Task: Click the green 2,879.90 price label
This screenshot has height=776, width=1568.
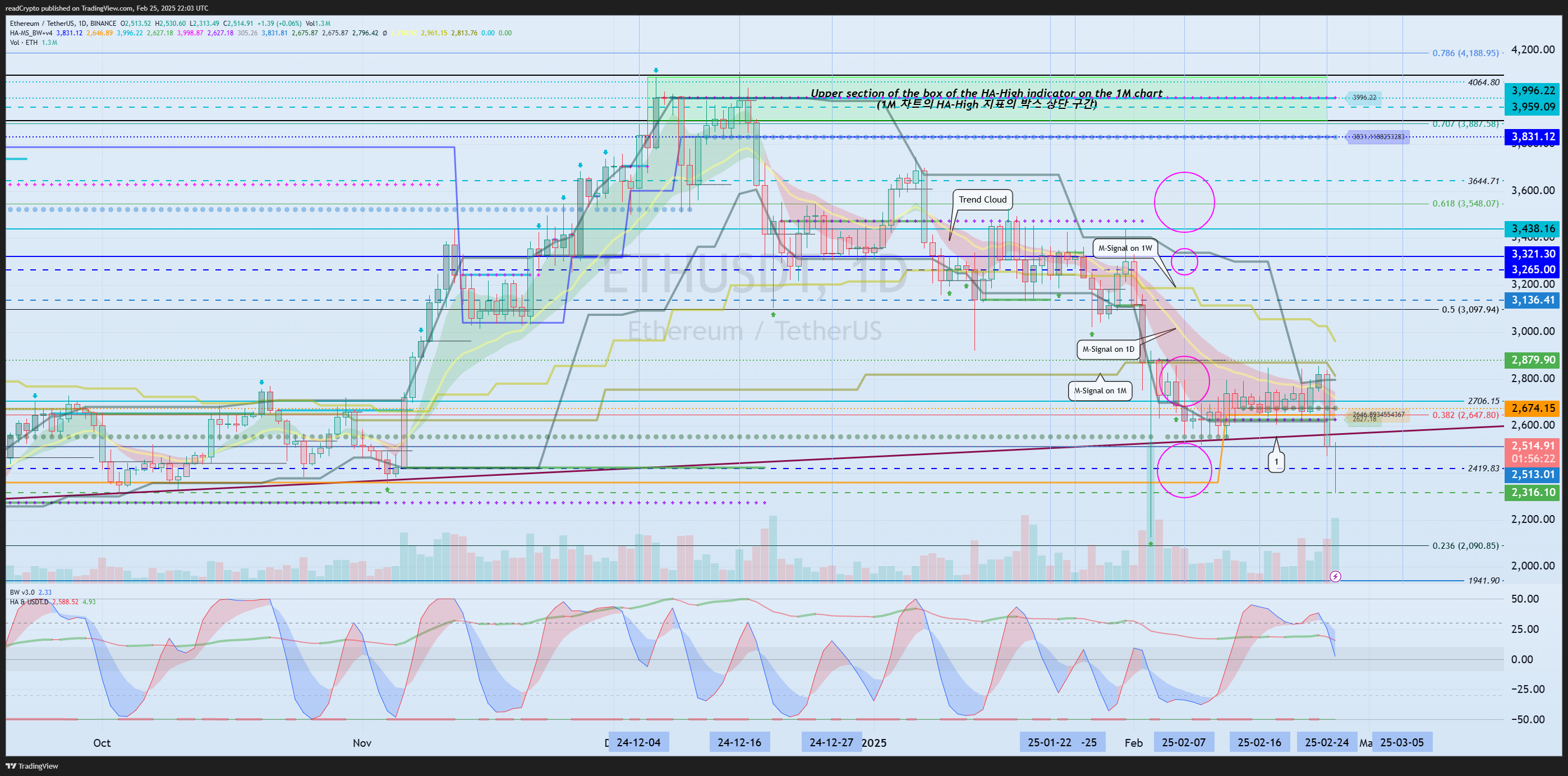Action: 1533,360
